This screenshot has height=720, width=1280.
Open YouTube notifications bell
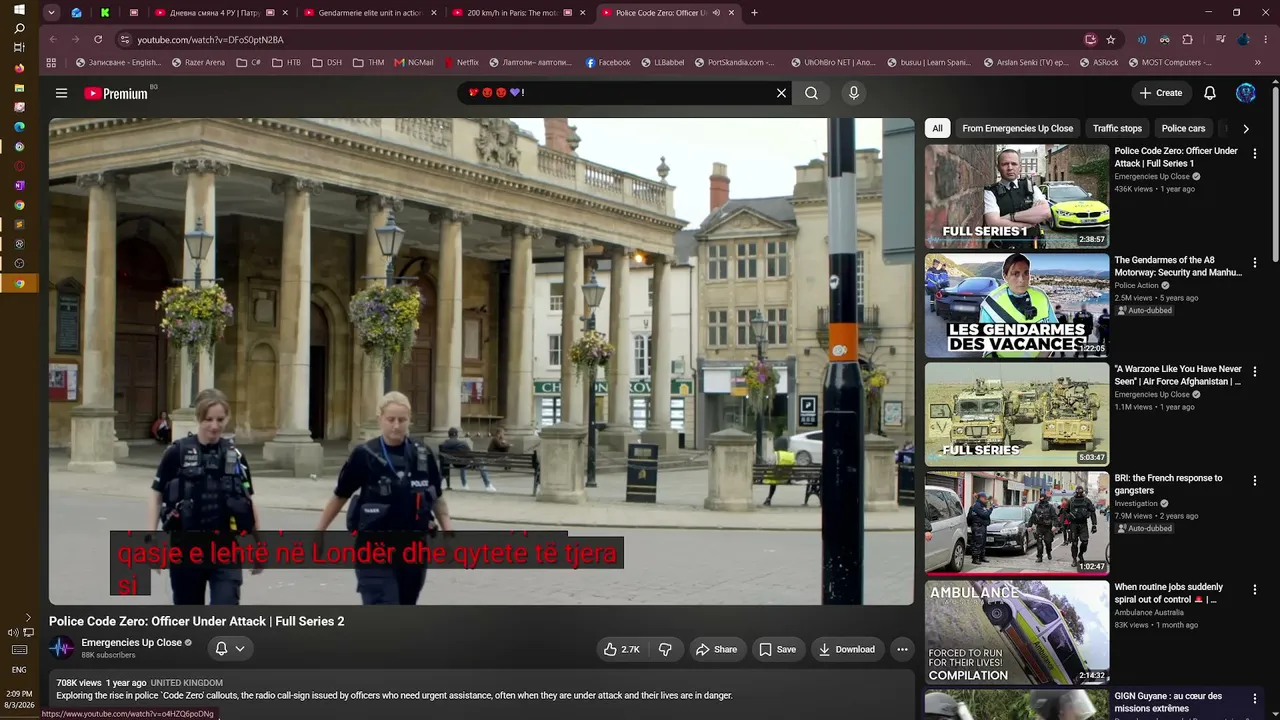1209,93
